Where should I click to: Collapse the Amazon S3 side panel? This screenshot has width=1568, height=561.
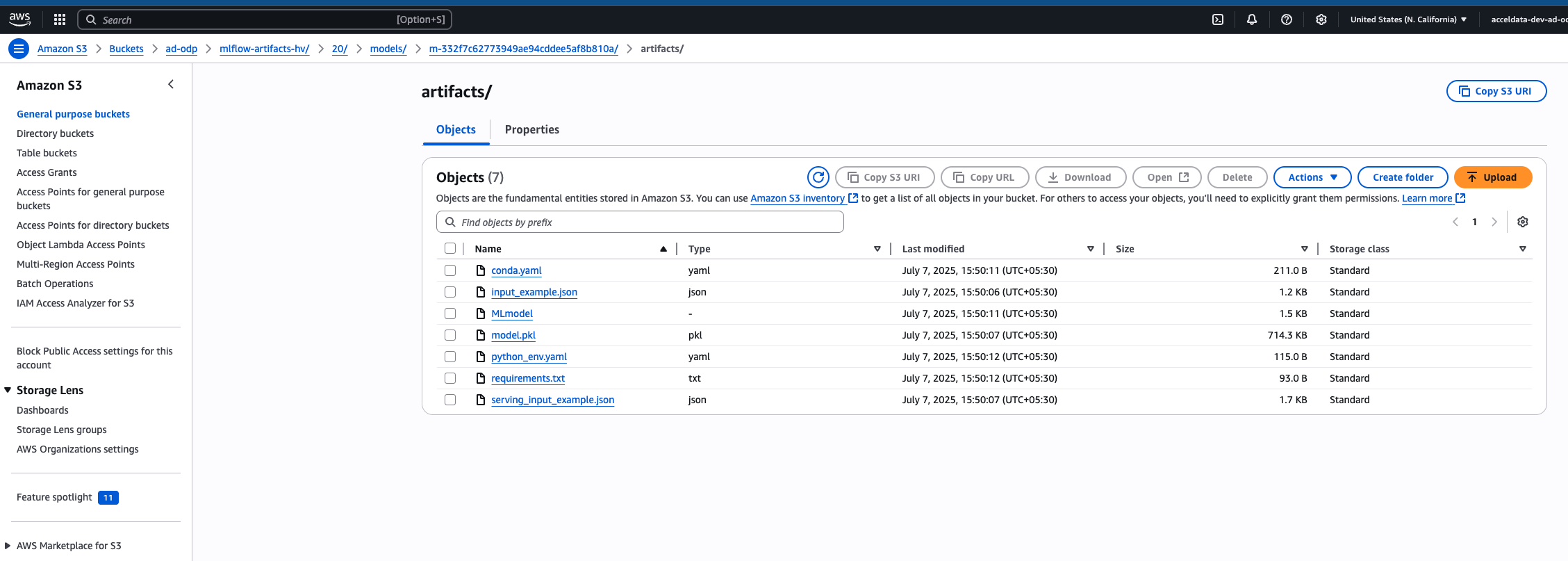pos(171,84)
